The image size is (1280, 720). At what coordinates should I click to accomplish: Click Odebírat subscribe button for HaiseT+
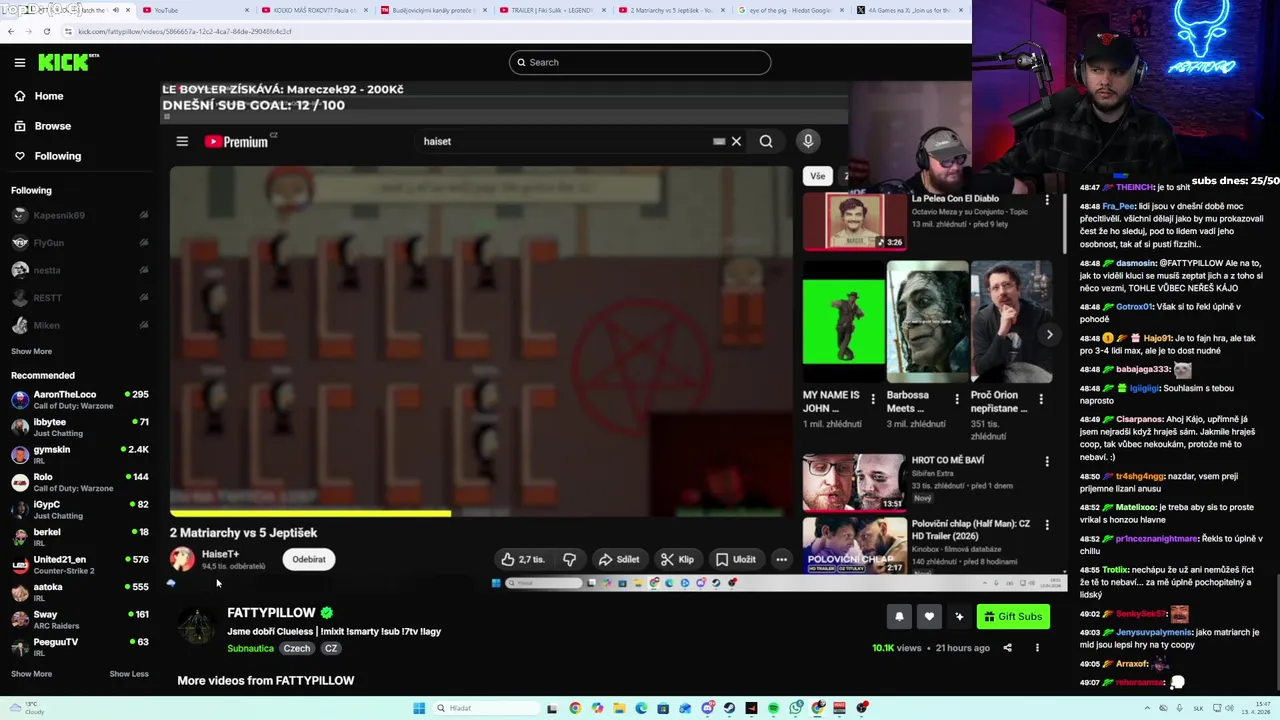pos(309,559)
